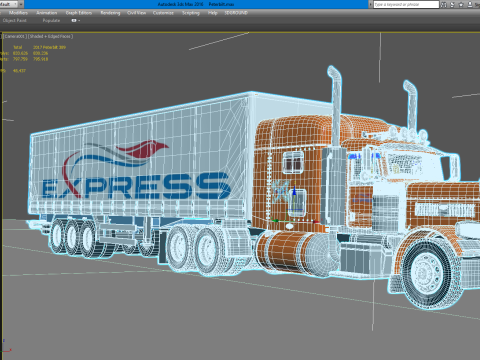Open the Camera001 viewport label menu
The width and height of the screenshot is (480, 360).
tap(14, 36)
